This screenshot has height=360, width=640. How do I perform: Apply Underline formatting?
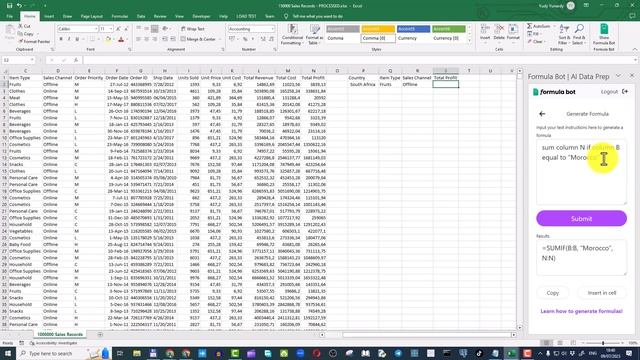(77, 39)
